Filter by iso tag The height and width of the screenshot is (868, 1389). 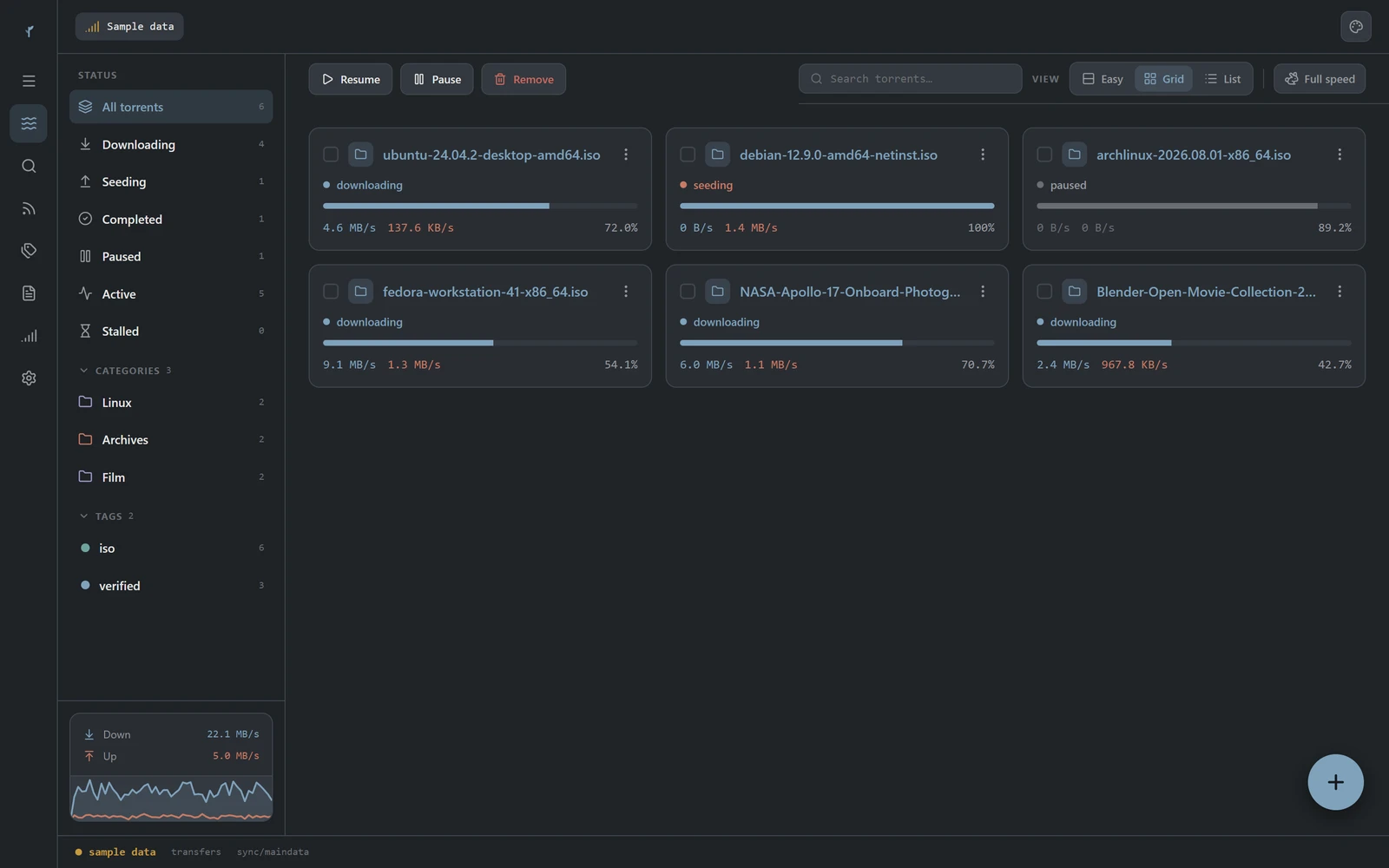[171, 549]
